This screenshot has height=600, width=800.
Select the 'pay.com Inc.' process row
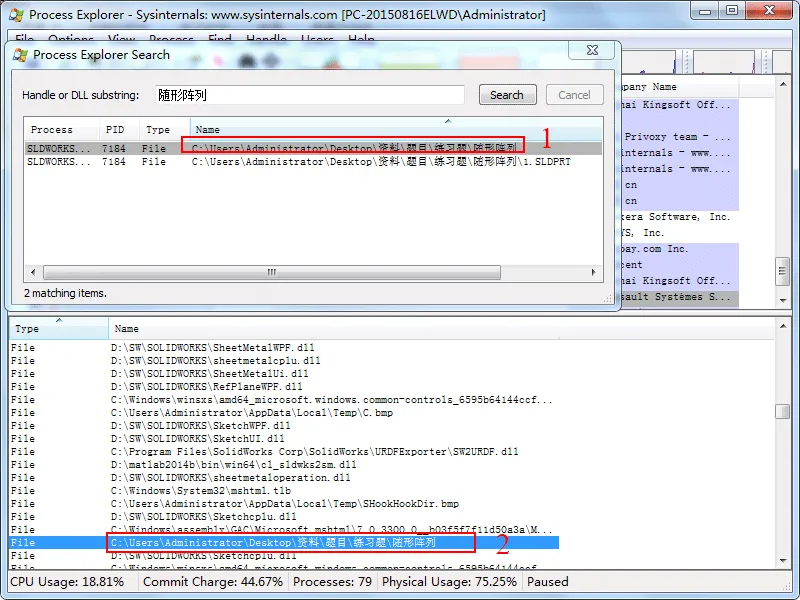click(680, 249)
